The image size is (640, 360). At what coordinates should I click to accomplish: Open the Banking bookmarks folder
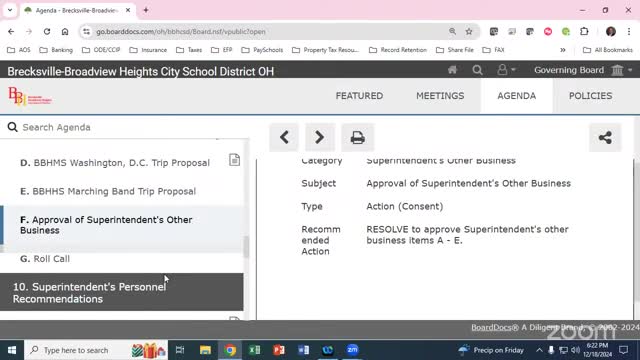click(x=56, y=50)
